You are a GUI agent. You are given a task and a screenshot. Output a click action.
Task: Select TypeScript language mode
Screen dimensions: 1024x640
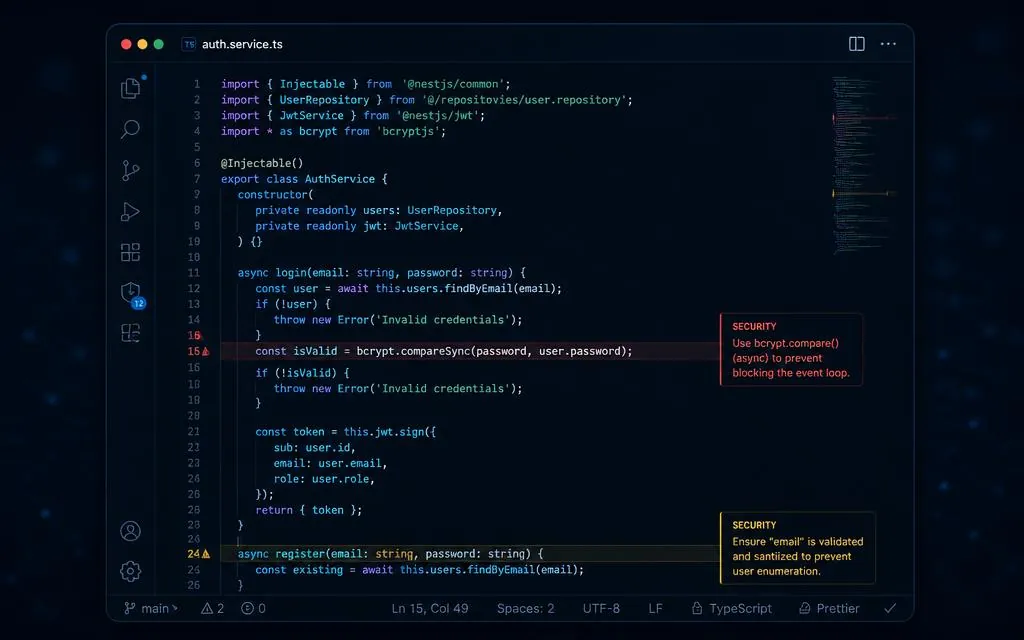coord(731,609)
